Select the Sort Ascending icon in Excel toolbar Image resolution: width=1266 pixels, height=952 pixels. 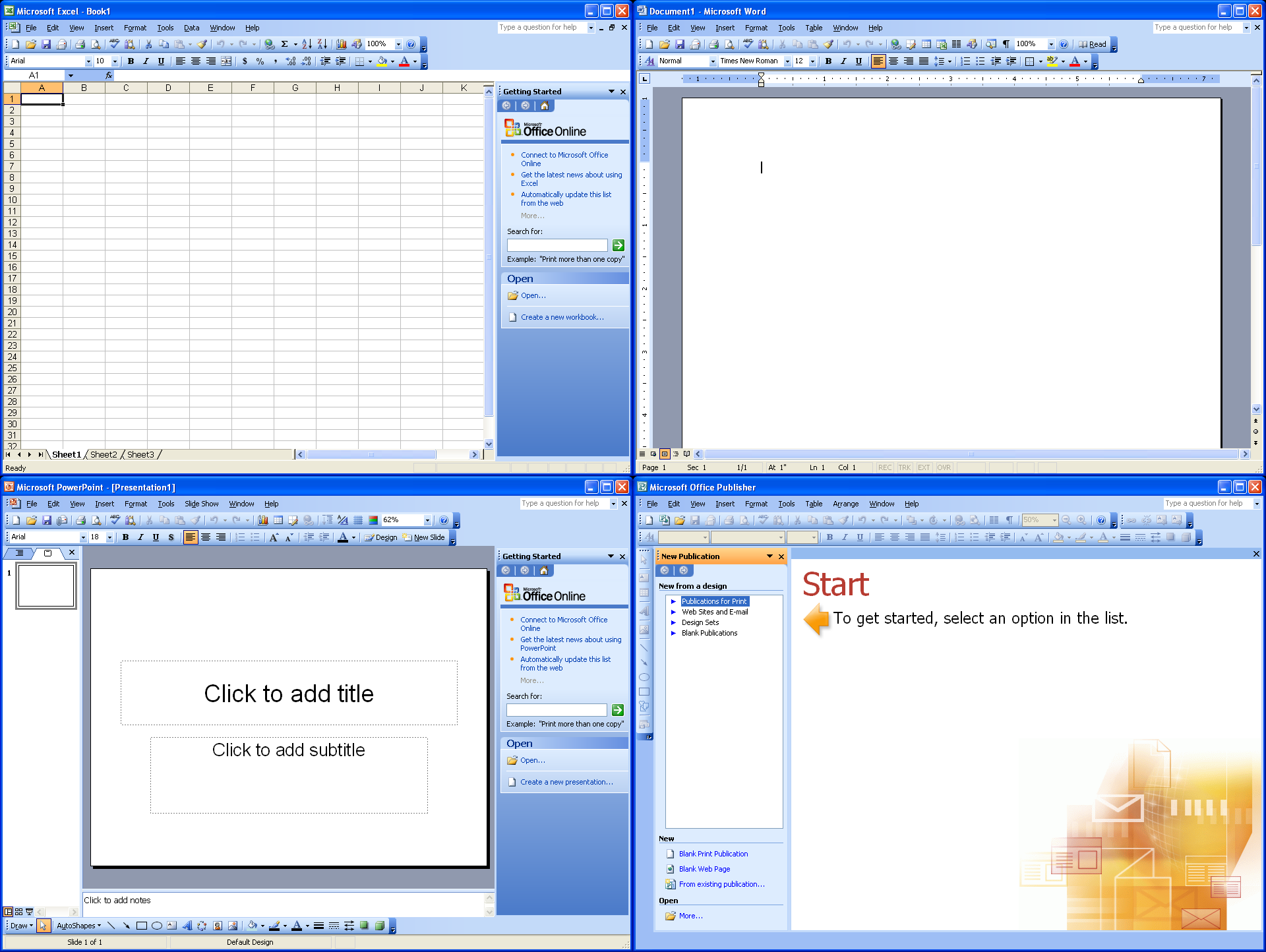tap(308, 44)
